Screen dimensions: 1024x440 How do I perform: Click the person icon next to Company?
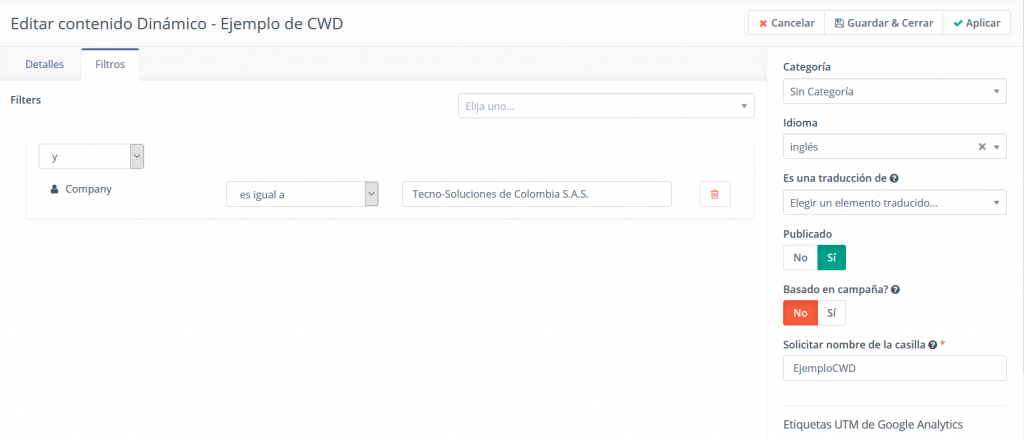click(x=54, y=188)
